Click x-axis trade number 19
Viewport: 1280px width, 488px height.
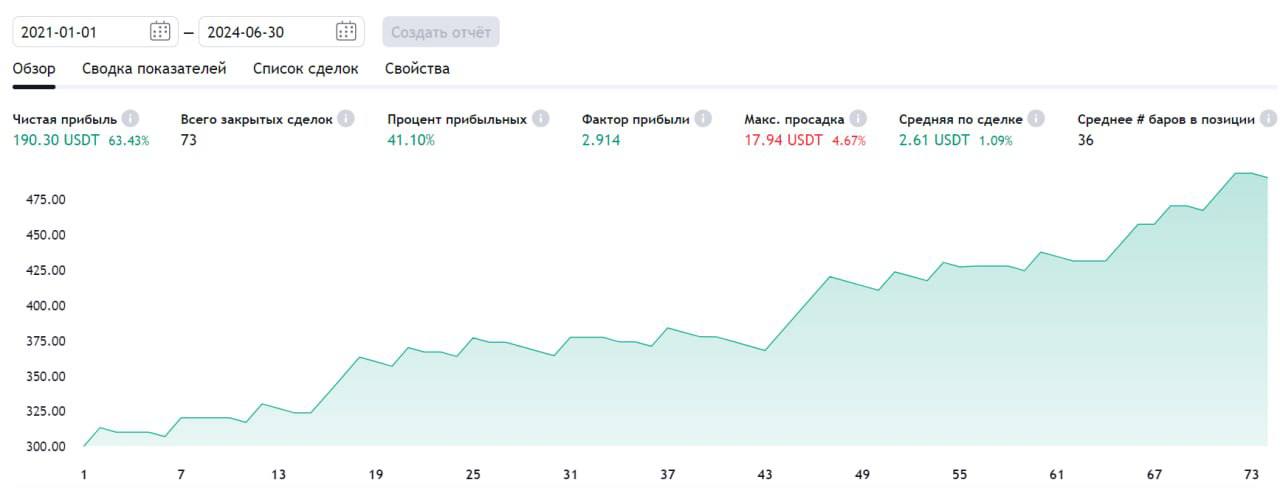(x=376, y=474)
